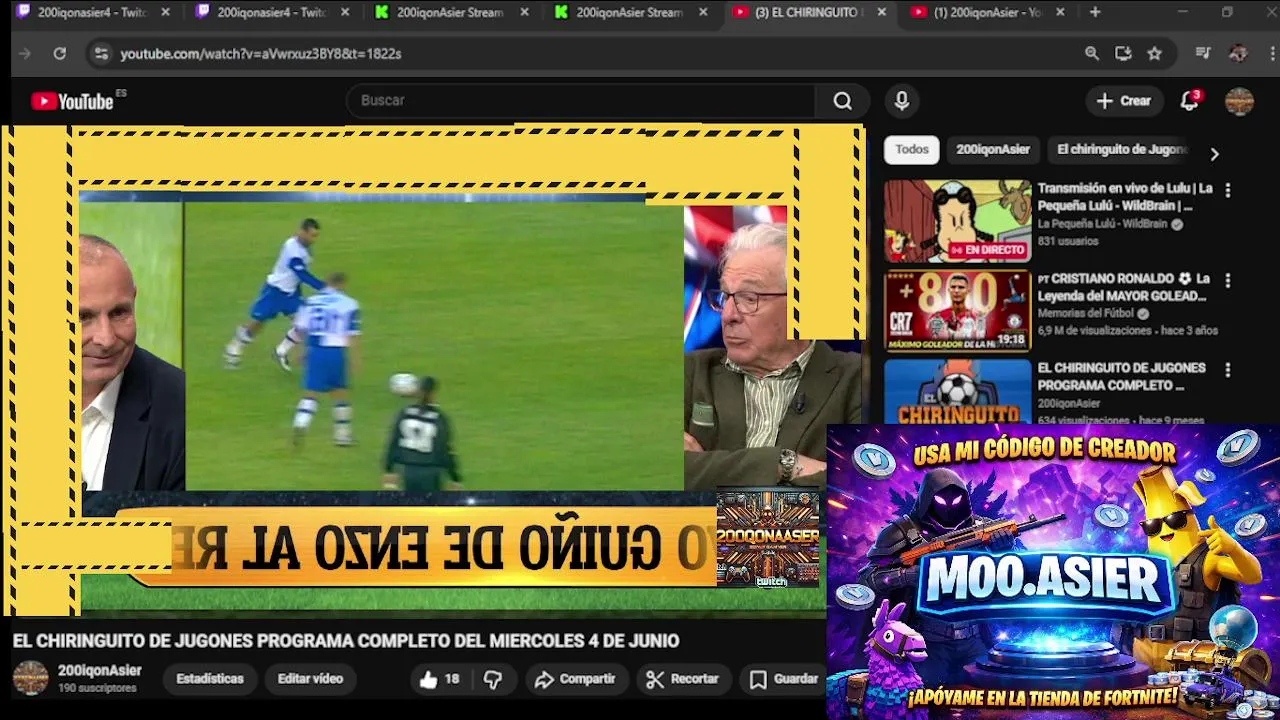Screen dimensions: 1280x720
Task: Select the Todos filter chip
Action: point(912,150)
